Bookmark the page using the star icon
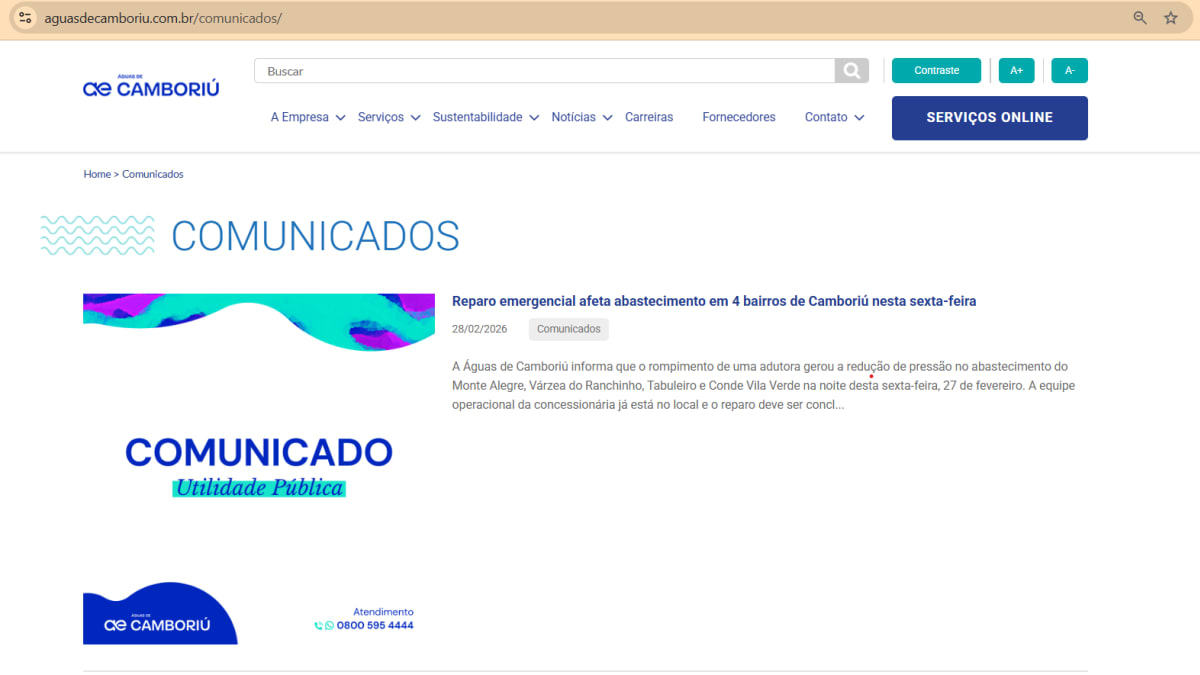This screenshot has height=675, width=1200. tap(1171, 17)
